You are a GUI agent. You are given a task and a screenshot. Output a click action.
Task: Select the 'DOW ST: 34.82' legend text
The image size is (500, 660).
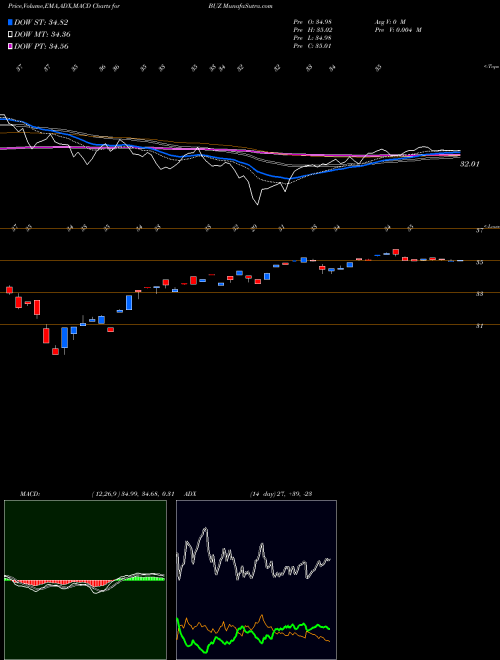(41, 22)
